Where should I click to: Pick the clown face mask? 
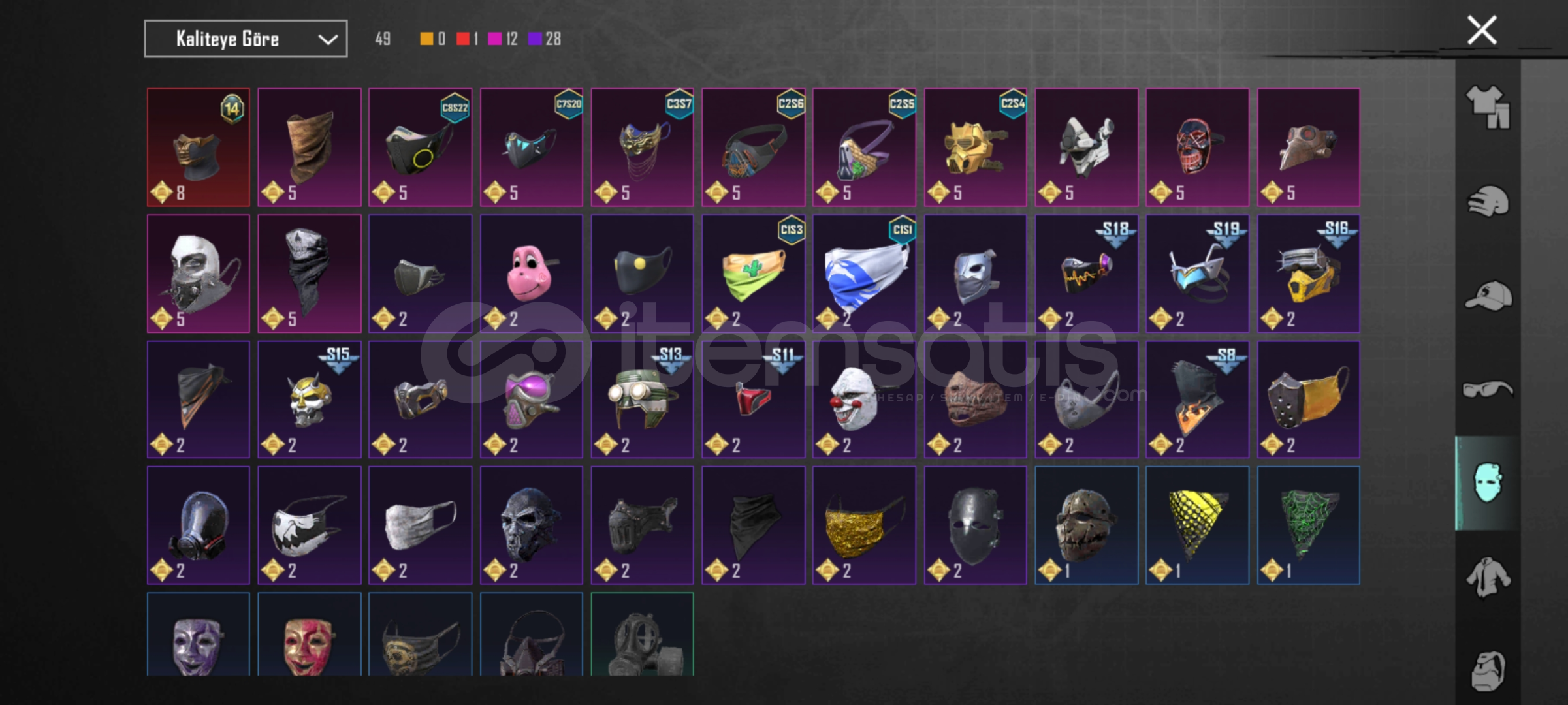(864, 399)
